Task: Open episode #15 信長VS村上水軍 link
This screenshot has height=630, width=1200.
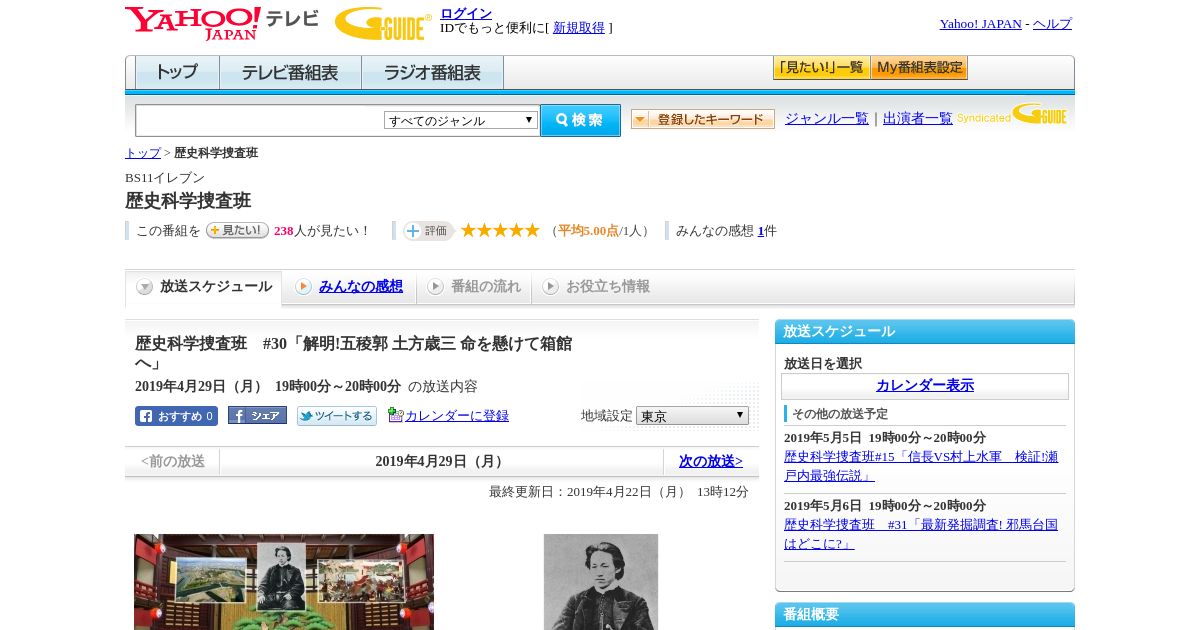Action: pos(921,466)
